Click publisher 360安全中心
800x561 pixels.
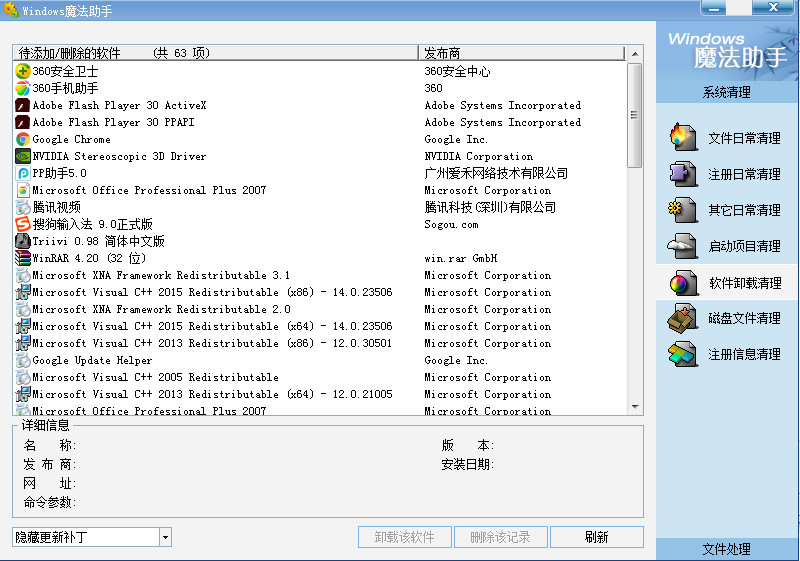pos(457,71)
